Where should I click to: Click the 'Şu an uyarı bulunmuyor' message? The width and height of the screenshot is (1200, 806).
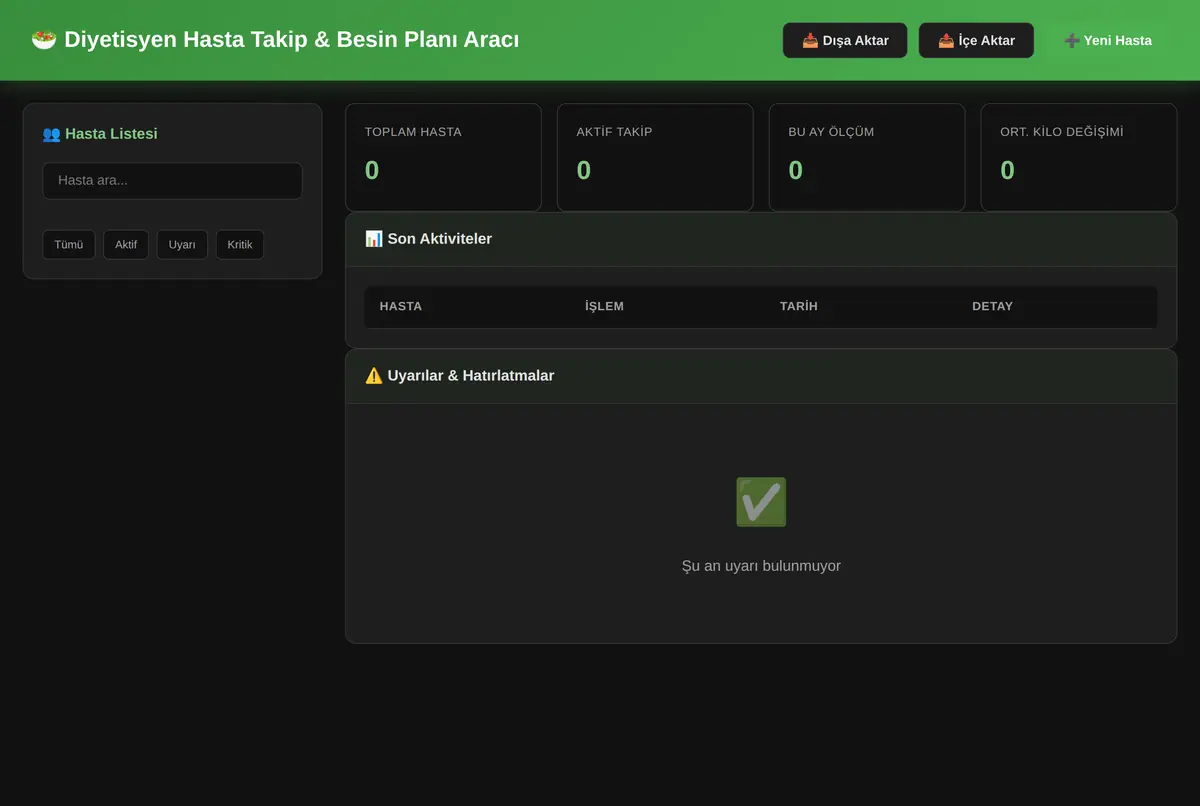tap(761, 566)
